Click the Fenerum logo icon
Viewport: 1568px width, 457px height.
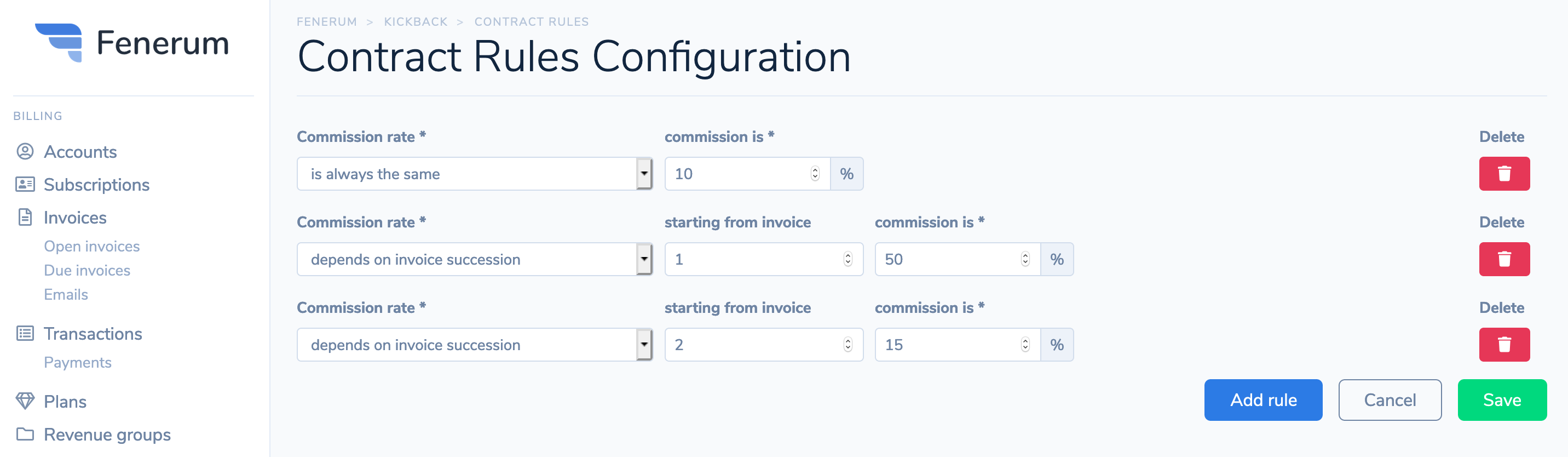[x=59, y=43]
